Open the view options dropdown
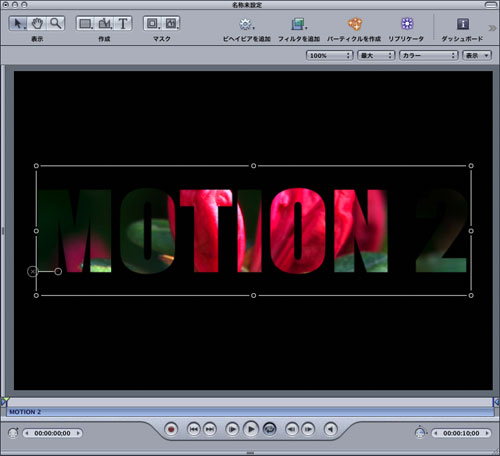 [x=477, y=55]
